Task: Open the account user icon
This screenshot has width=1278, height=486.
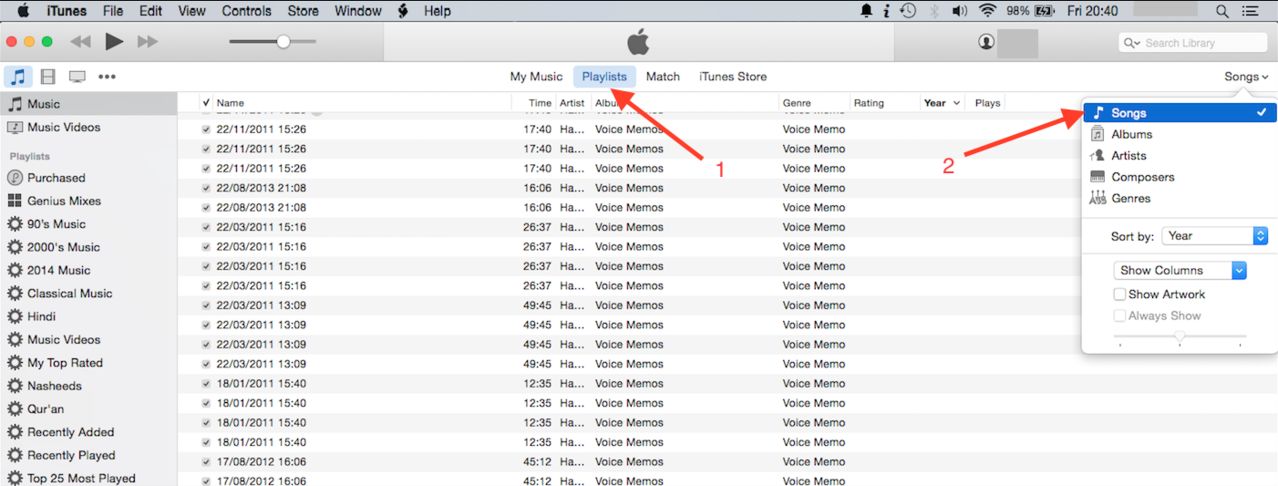Action: pyautogui.click(x=987, y=42)
